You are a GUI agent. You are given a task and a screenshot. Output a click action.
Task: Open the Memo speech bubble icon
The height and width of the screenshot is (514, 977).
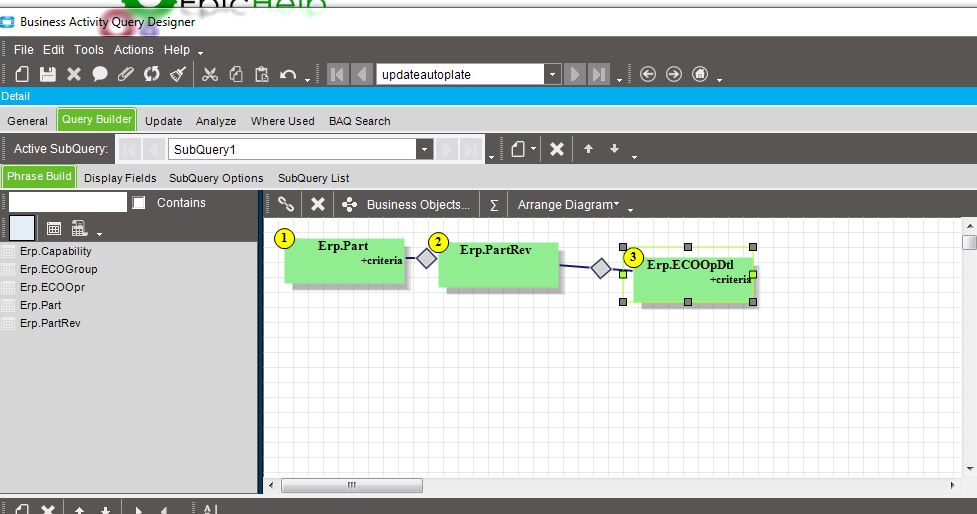coord(100,74)
